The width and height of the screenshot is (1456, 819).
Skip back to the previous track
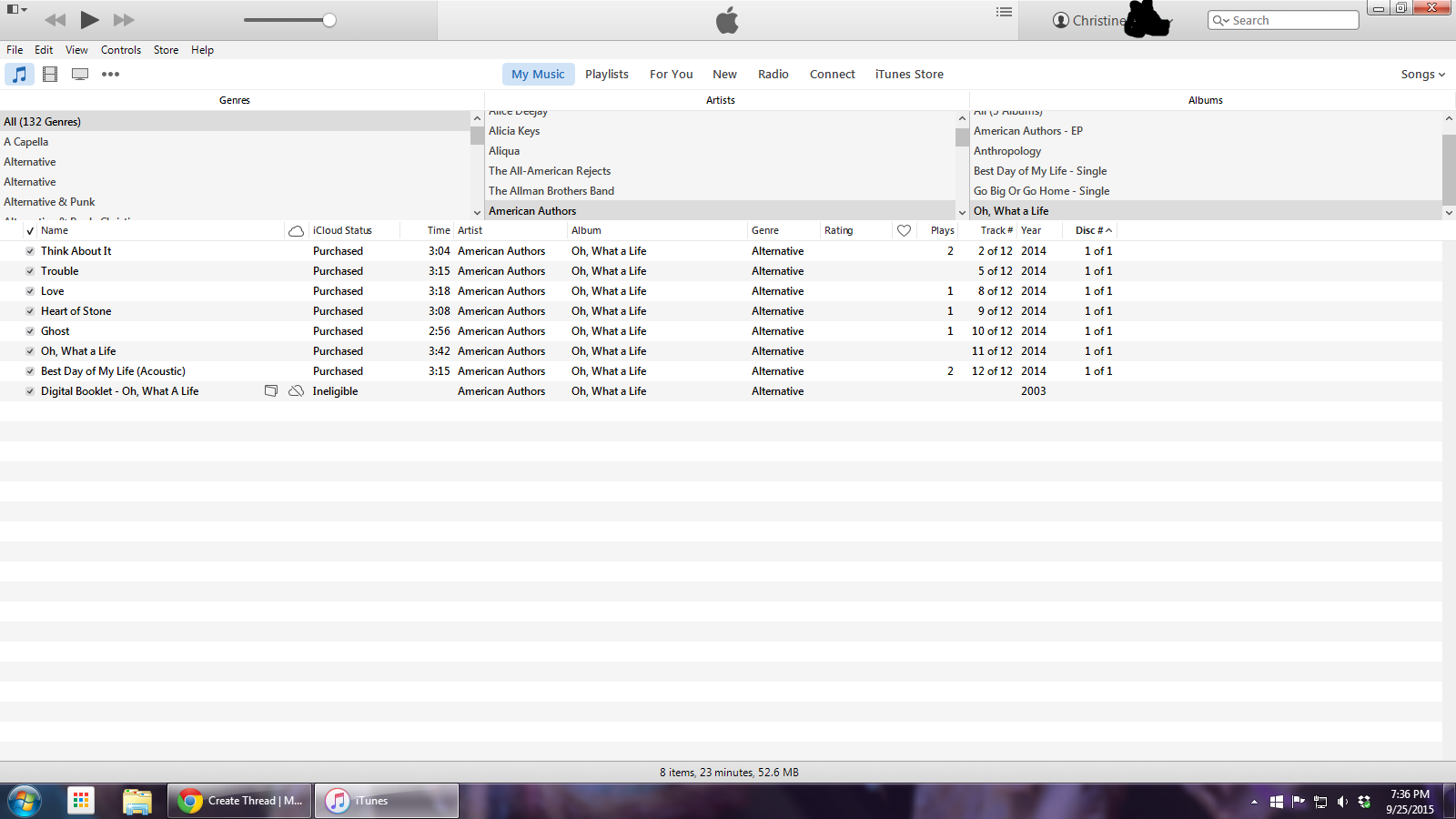point(55,20)
